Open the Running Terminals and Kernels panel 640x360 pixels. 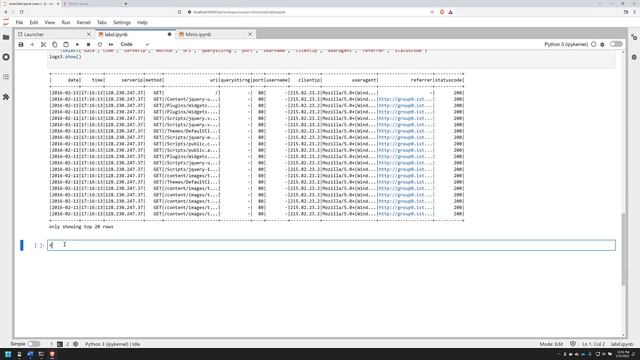(x=6, y=57)
